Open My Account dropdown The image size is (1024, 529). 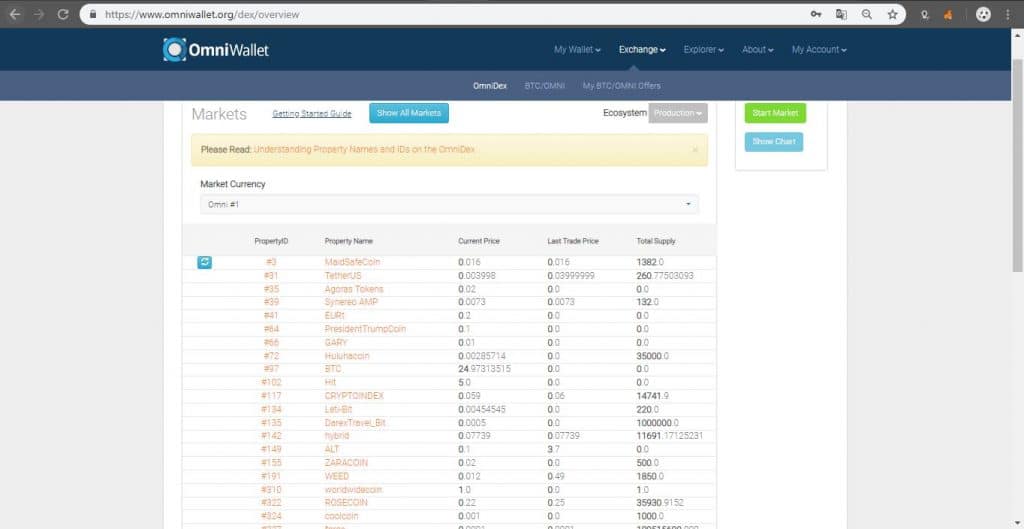[819, 50]
